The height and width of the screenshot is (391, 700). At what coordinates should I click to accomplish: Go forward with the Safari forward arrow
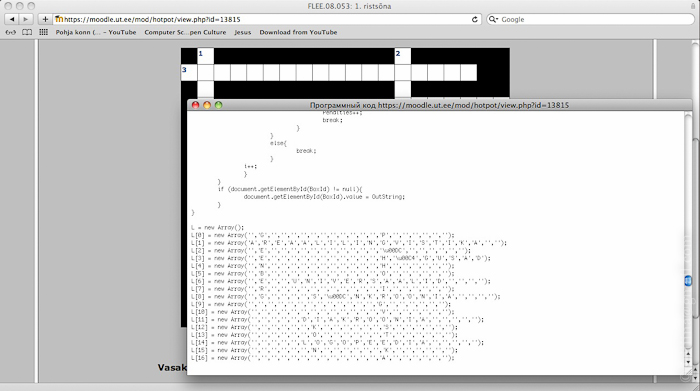pyautogui.click(x=26, y=19)
